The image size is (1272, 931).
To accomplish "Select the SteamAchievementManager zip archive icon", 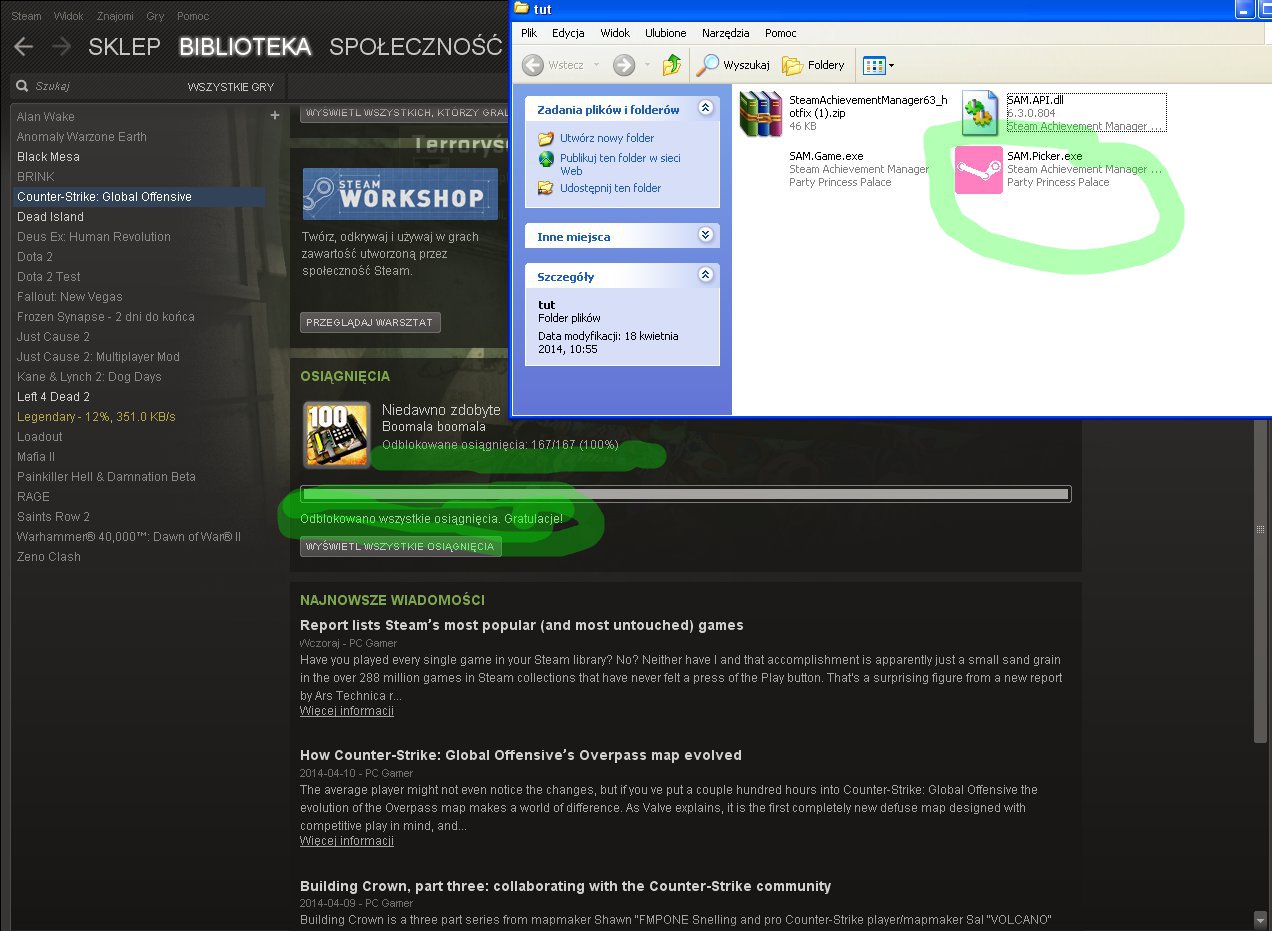I will click(761, 113).
